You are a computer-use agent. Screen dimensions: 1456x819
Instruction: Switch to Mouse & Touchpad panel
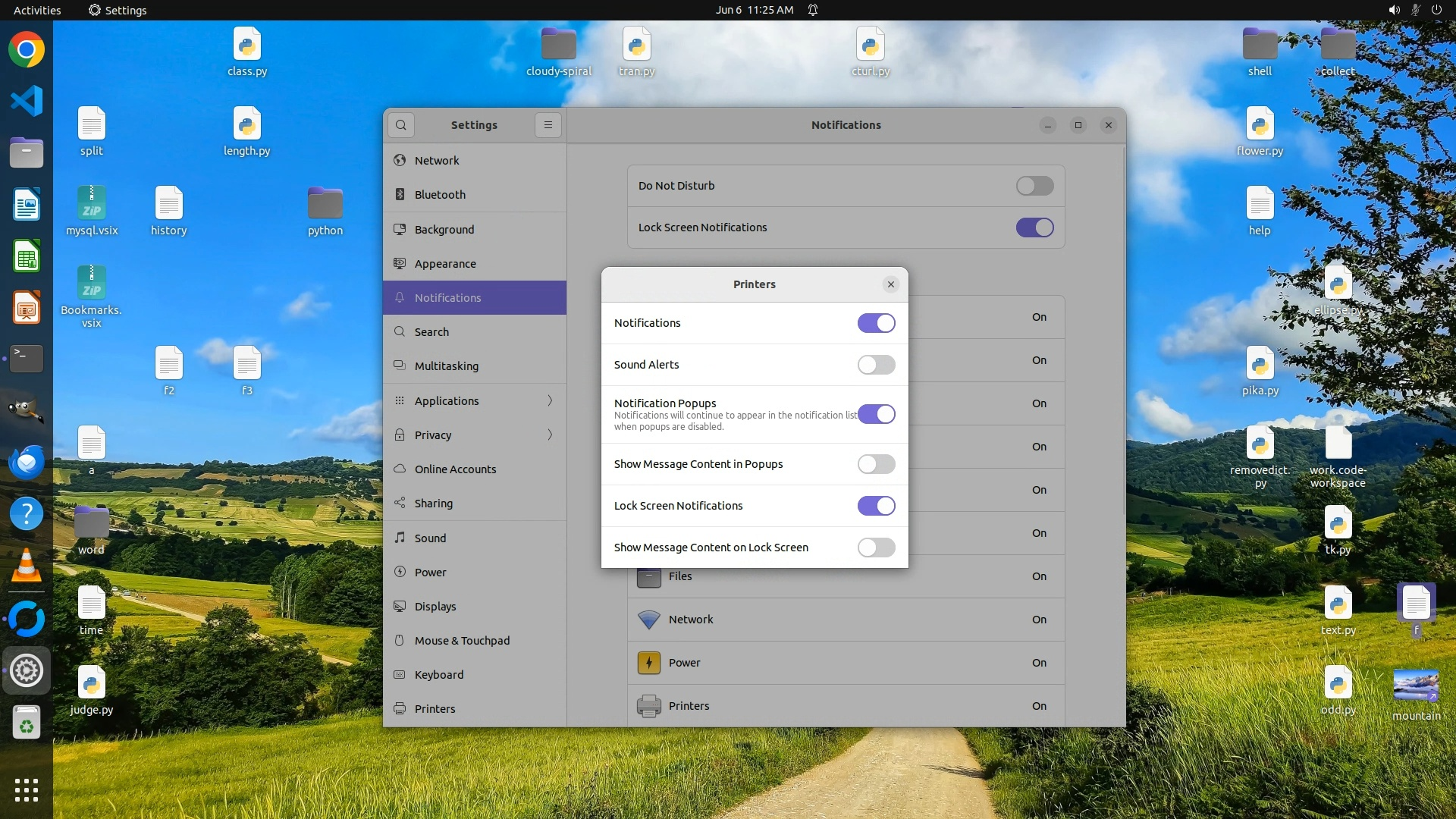[x=462, y=641]
